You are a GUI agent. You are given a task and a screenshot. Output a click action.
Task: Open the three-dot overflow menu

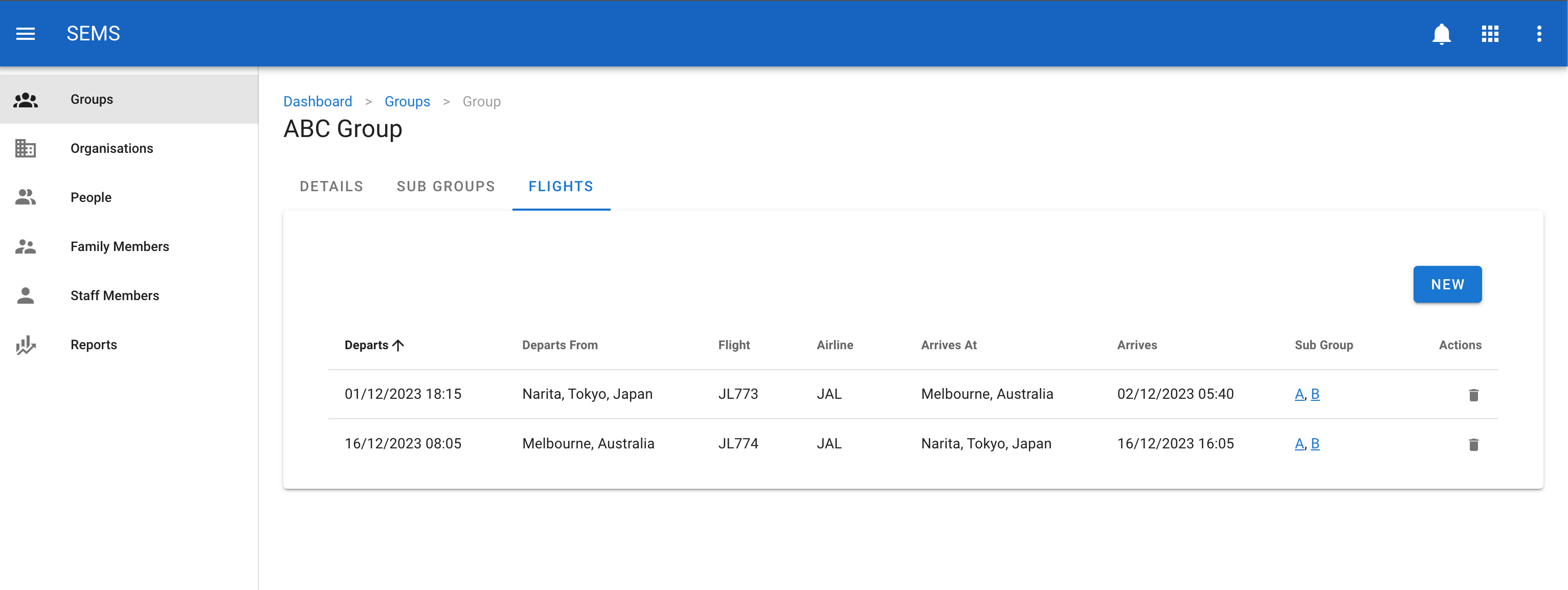[x=1539, y=33]
